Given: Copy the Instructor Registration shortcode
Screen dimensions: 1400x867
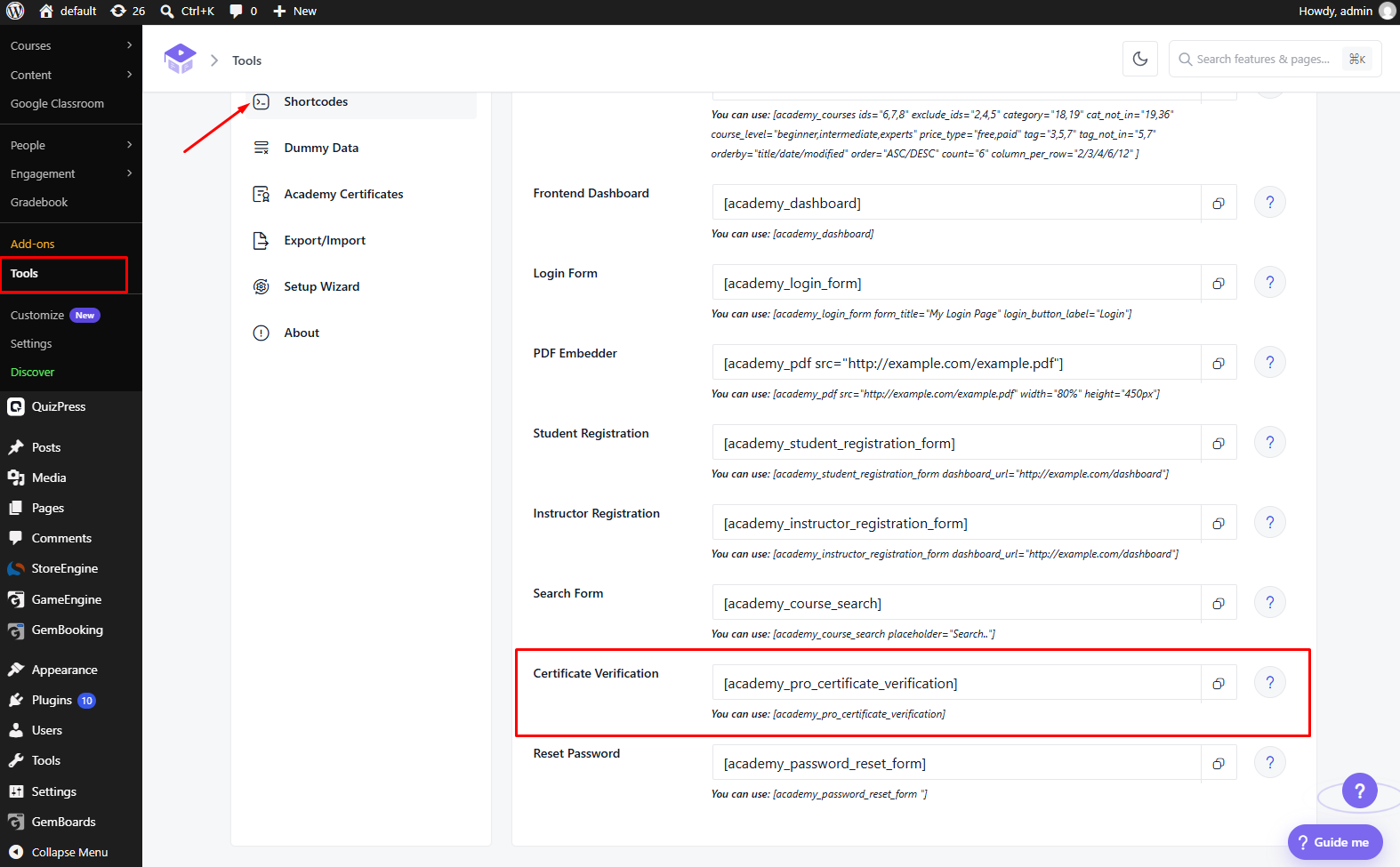Looking at the screenshot, I should click(x=1219, y=523).
